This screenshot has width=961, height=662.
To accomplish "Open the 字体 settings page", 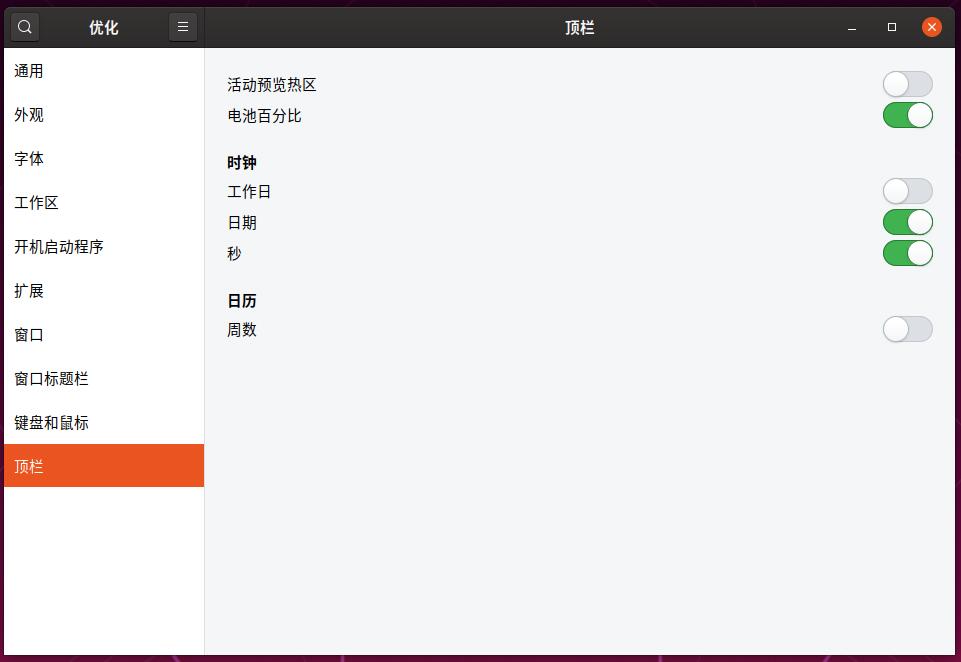I will [104, 159].
